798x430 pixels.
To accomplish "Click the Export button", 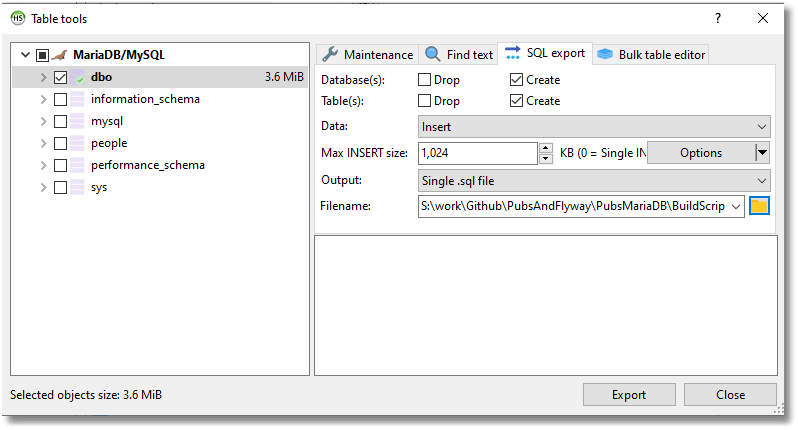I will pos(629,395).
